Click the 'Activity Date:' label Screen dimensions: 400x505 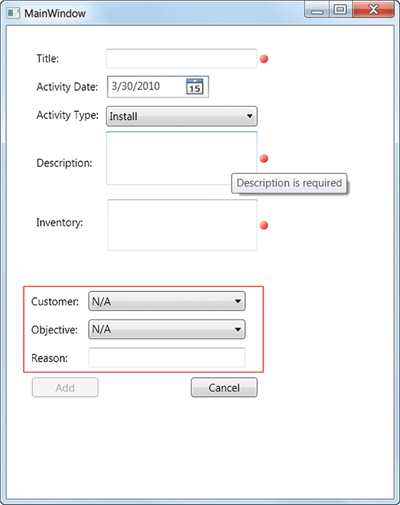coord(67,87)
